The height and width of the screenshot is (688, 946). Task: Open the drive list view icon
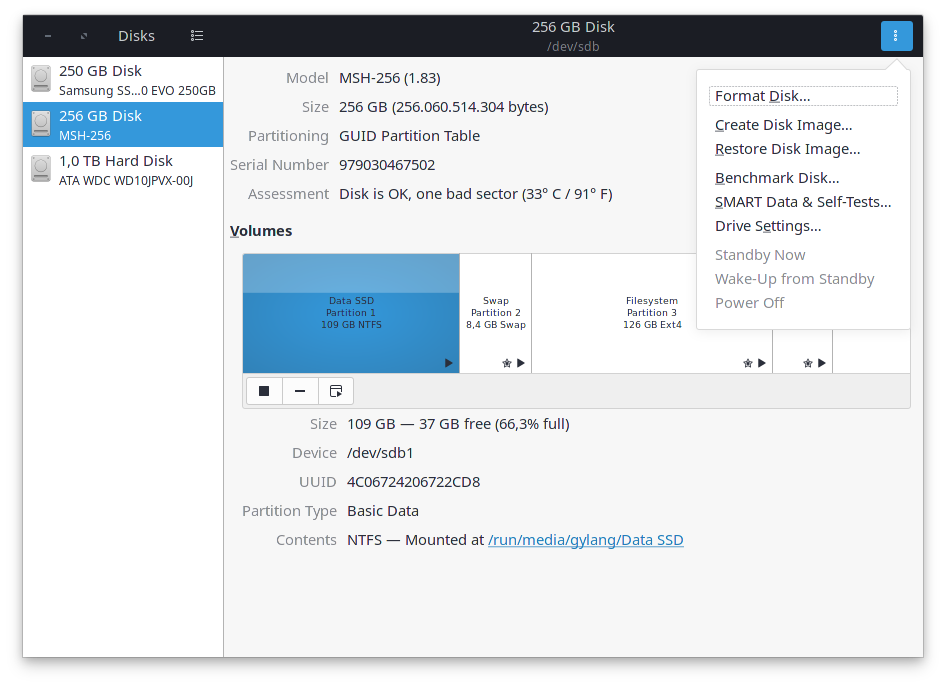pos(197,35)
